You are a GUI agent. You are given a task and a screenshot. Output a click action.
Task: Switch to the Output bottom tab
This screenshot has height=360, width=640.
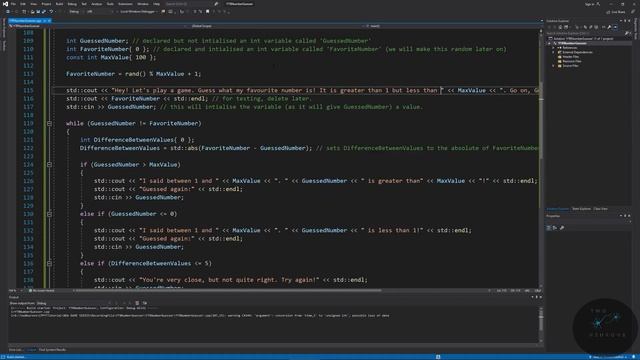[x=31, y=350]
